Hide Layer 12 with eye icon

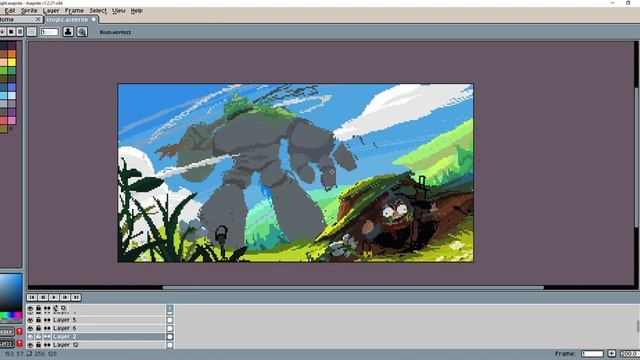click(30, 345)
